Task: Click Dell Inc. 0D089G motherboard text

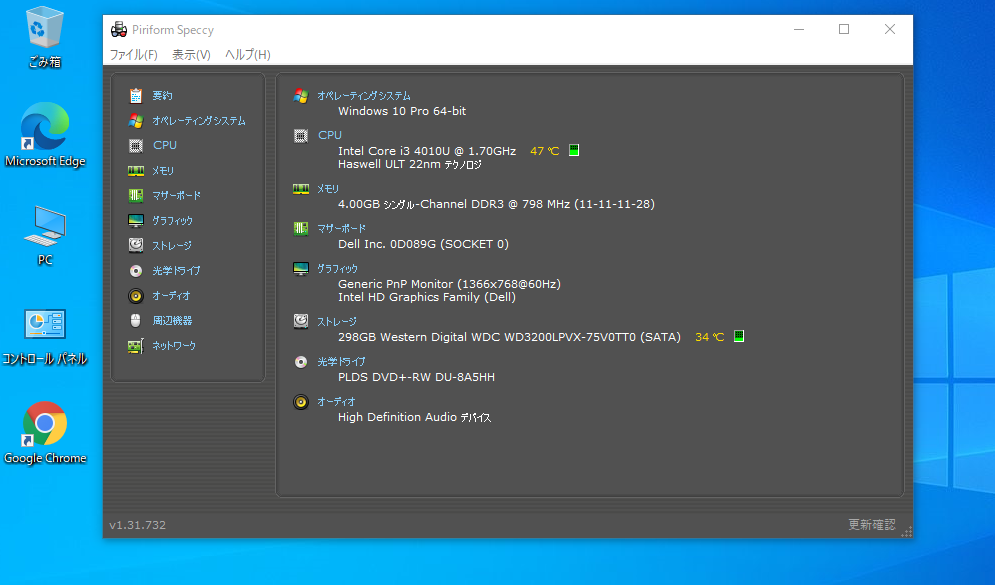Action: pos(423,244)
